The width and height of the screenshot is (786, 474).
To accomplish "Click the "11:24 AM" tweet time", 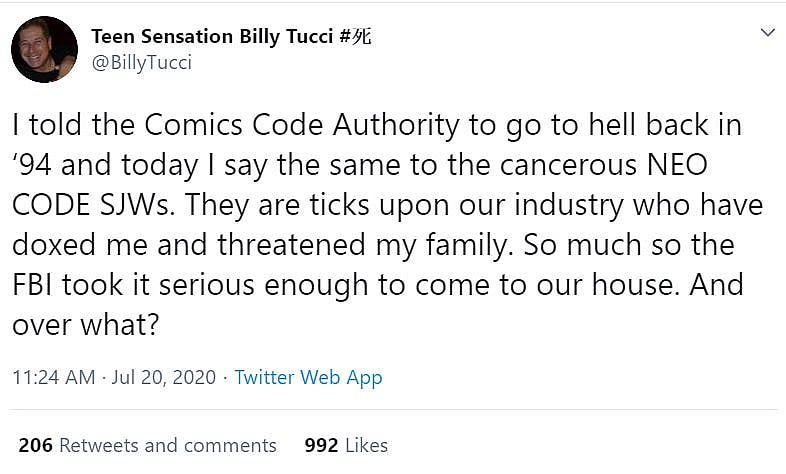I will pyautogui.click(x=53, y=378).
